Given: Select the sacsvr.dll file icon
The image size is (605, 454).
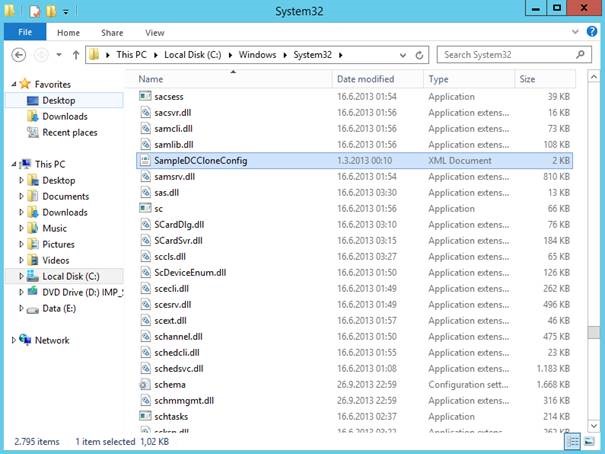Looking at the screenshot, I should 145,112.
